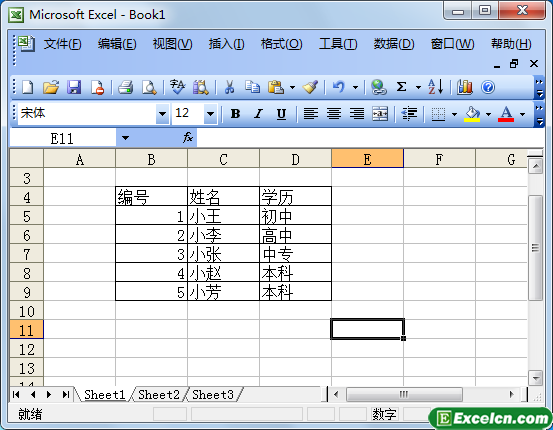
Task: Open the Undo history dropdown arrow
Action: tap(355, 87)
